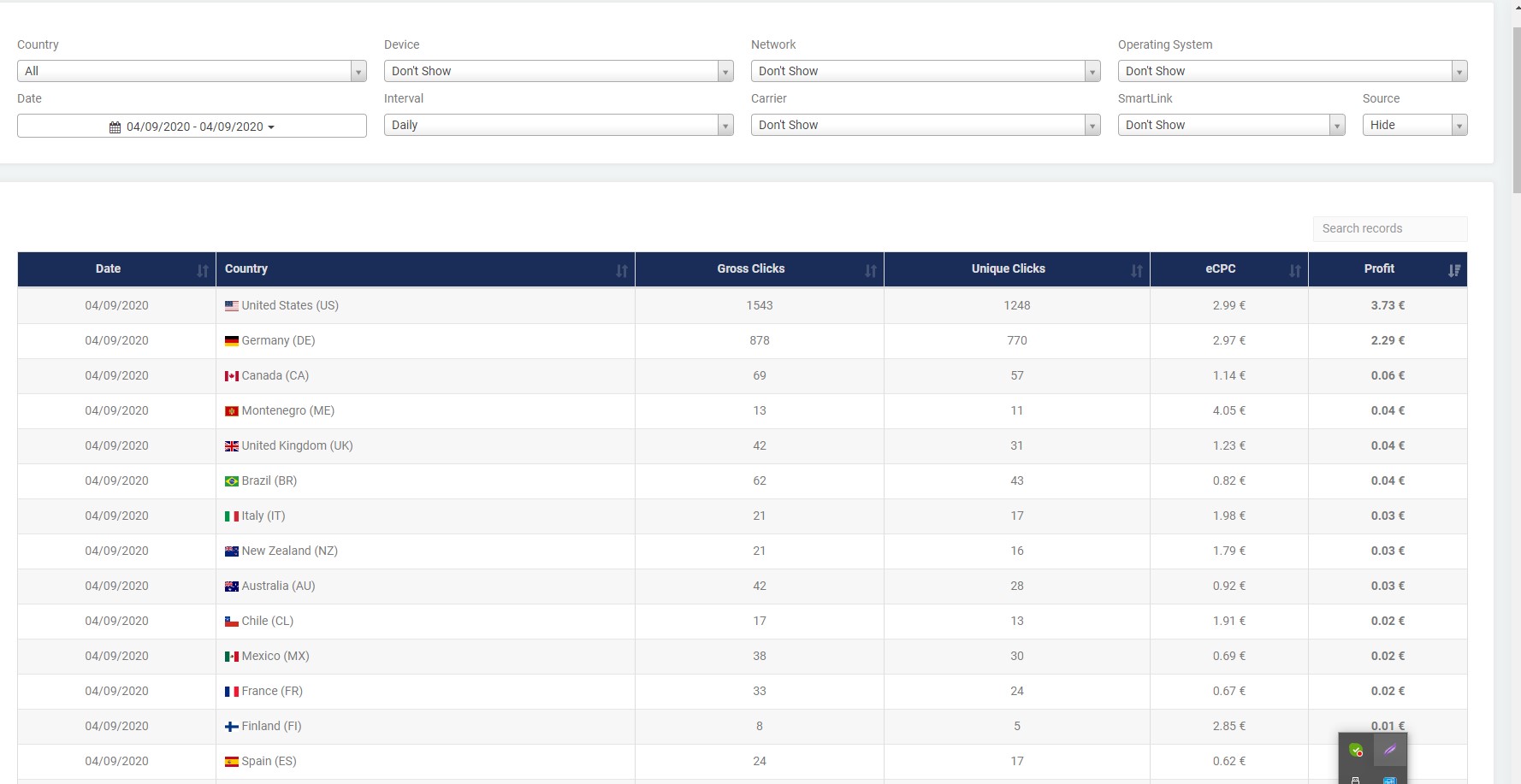Expand the Operating System dropdown

[1293, 71]
